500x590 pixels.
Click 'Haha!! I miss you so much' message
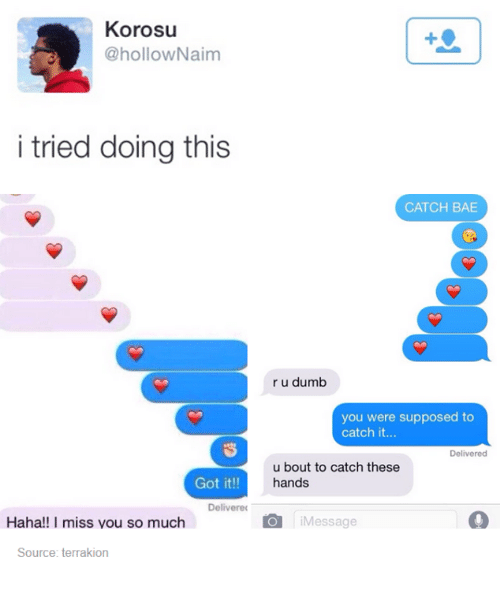pos(98,519)
